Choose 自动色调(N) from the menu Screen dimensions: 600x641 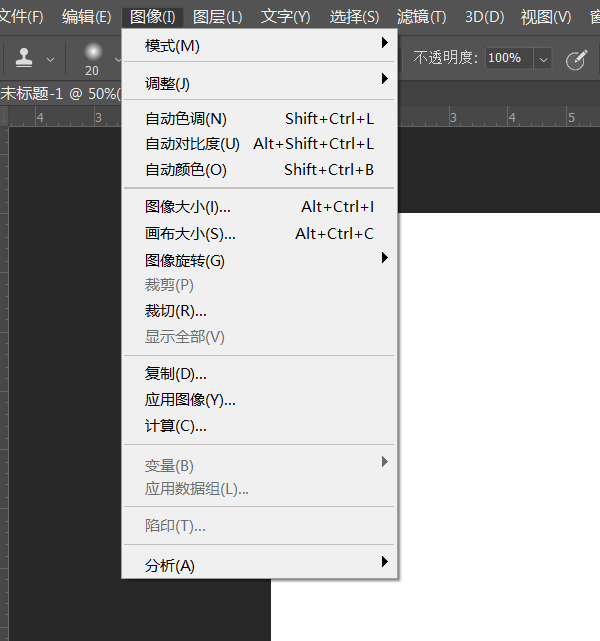260,119
